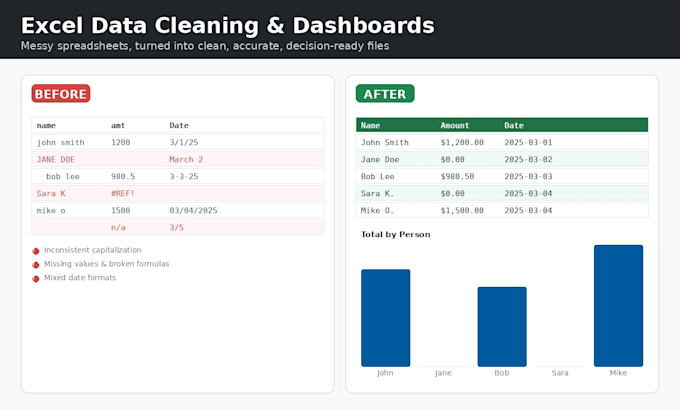Screen dimensions: 680x409
Task: Click the subtitle starting with Messy spreadsheets
Action: (x=205, y=46)
